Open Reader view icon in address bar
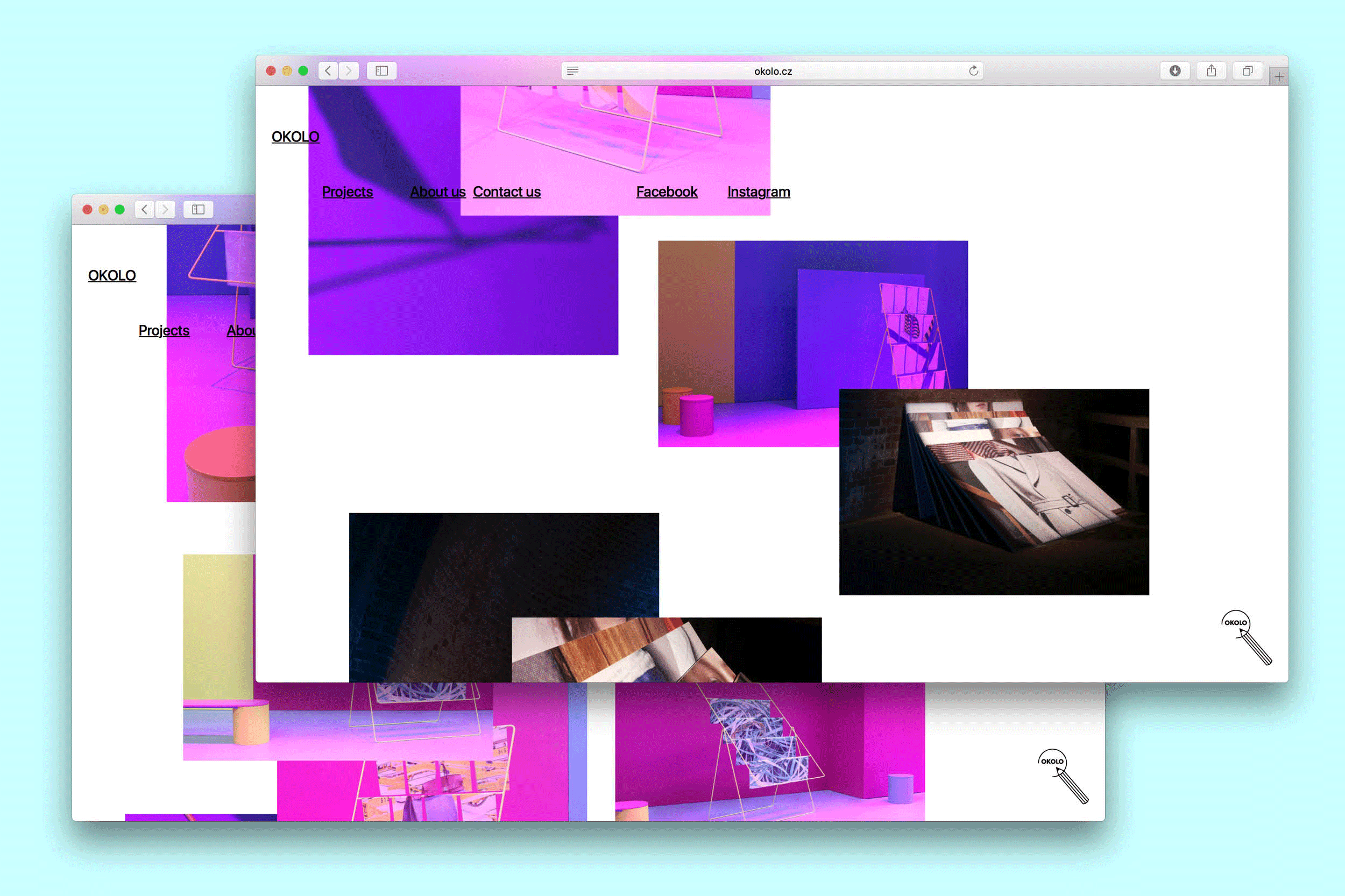The height and width of the screenshot is (896, 1345). click(x=573, y=71)
